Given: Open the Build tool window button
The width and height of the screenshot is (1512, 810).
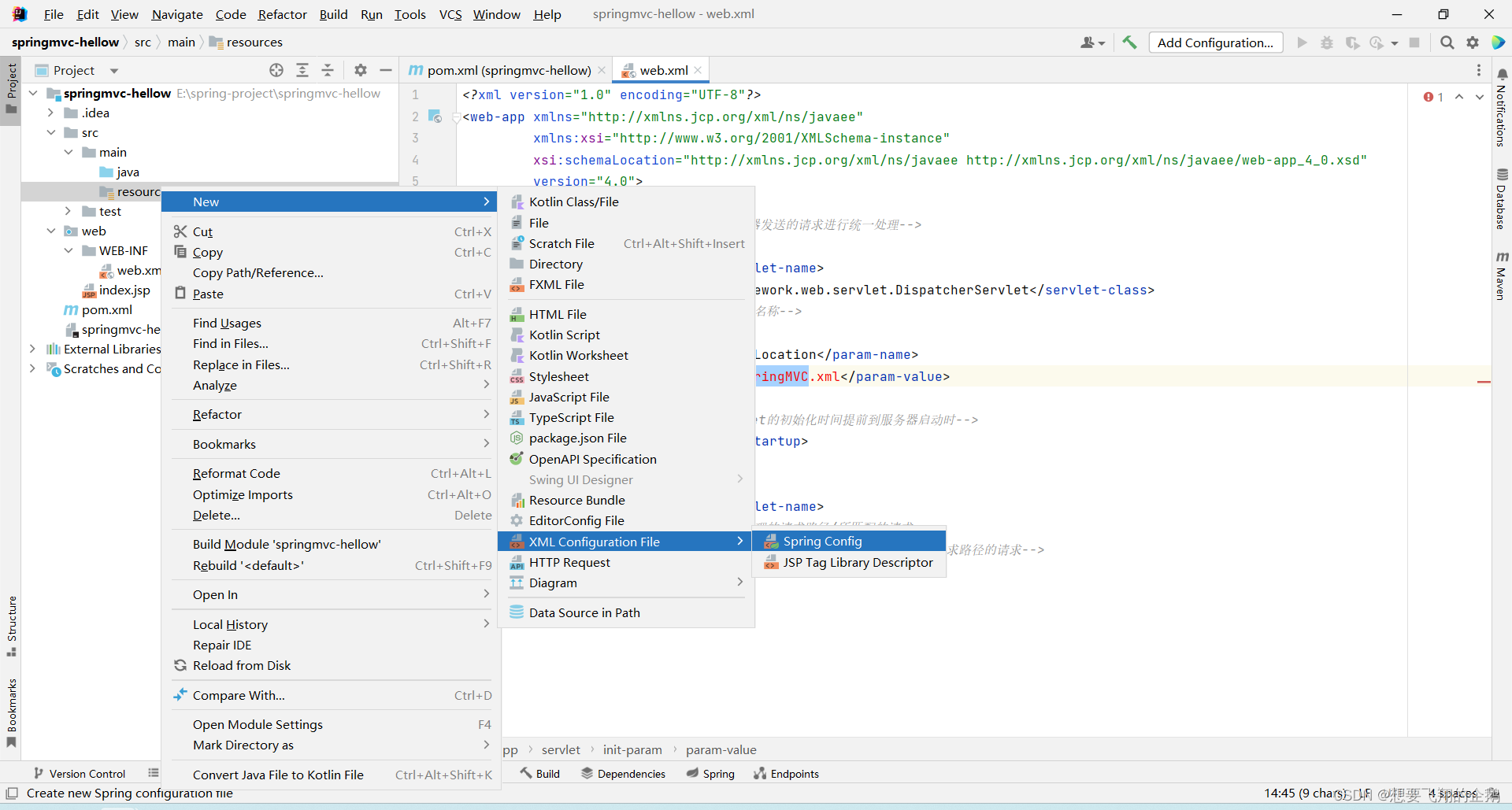Looking at the screenshot, I should click(539, 774).
